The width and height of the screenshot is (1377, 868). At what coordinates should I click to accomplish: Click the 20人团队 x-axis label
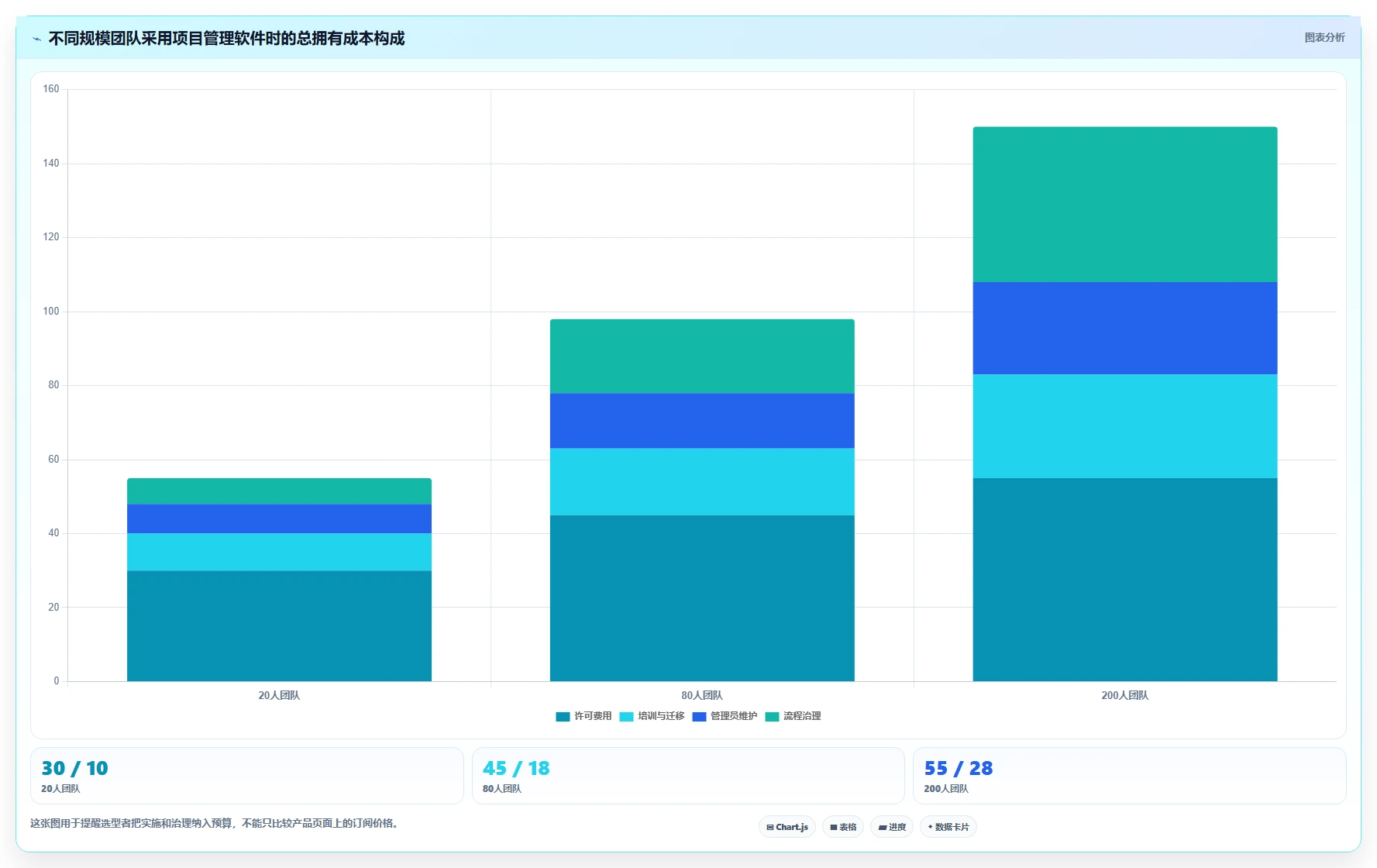(279, 695)
